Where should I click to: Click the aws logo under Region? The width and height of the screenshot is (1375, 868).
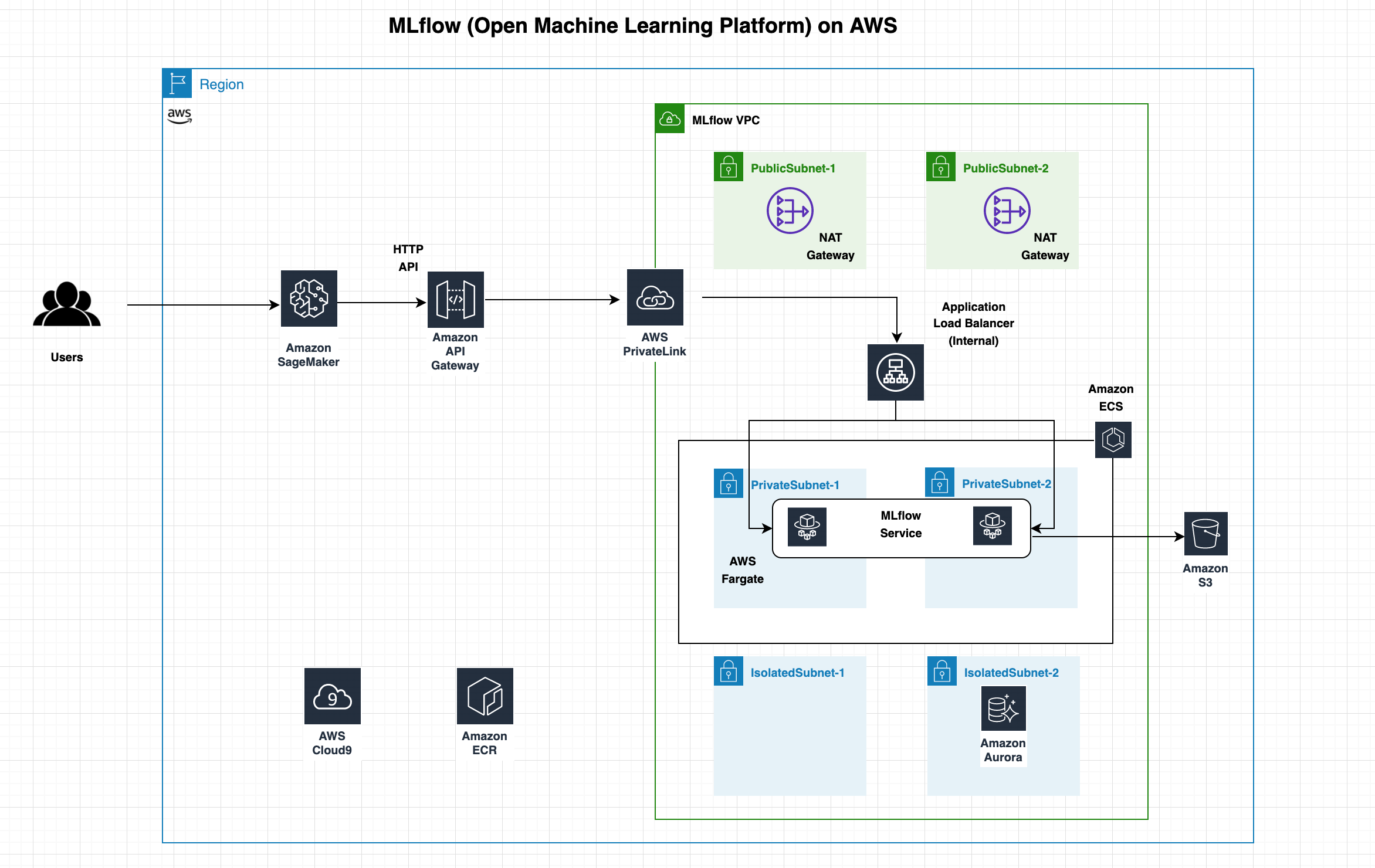pyautogui.click(x=180, y=116)
